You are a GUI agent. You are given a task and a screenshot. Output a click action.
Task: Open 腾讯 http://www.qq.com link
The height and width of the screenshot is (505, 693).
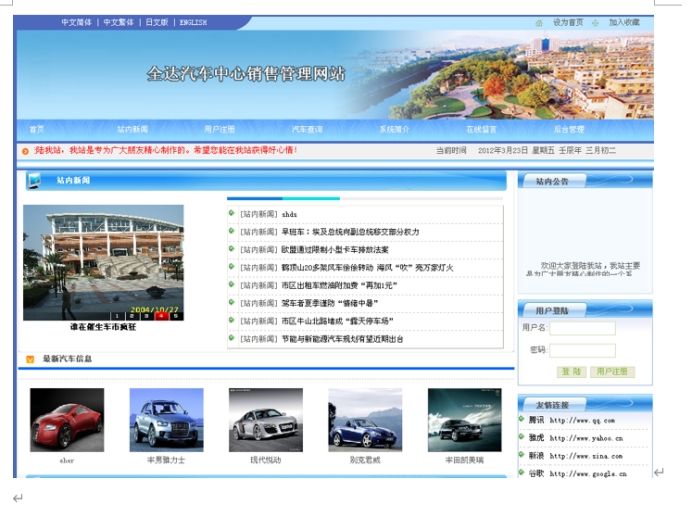pyautogui.click(x=571, y=420)
